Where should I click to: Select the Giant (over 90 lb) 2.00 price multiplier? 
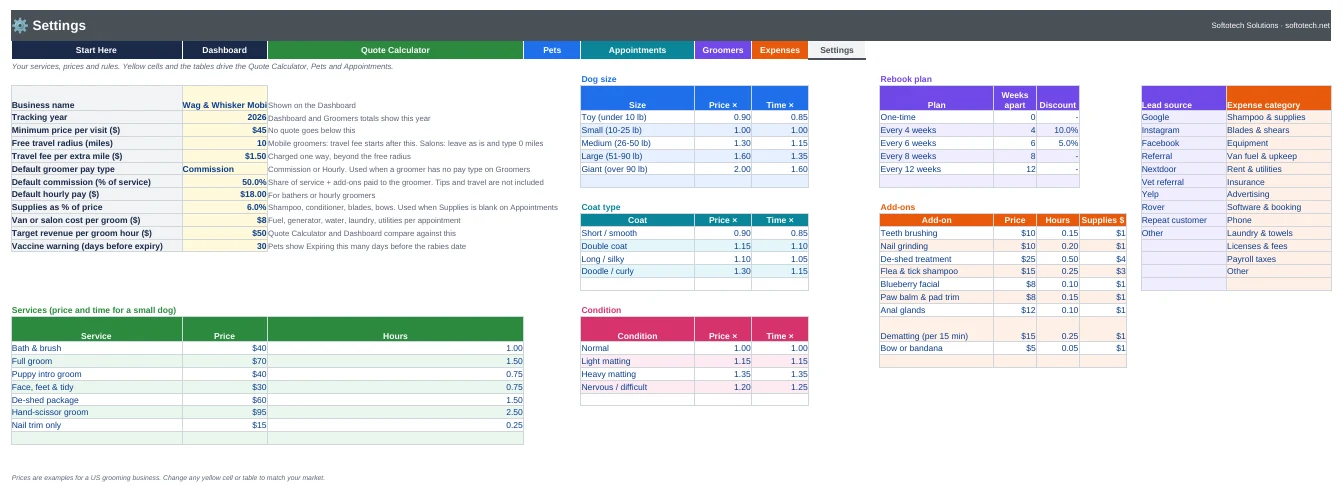coord(723,169)
